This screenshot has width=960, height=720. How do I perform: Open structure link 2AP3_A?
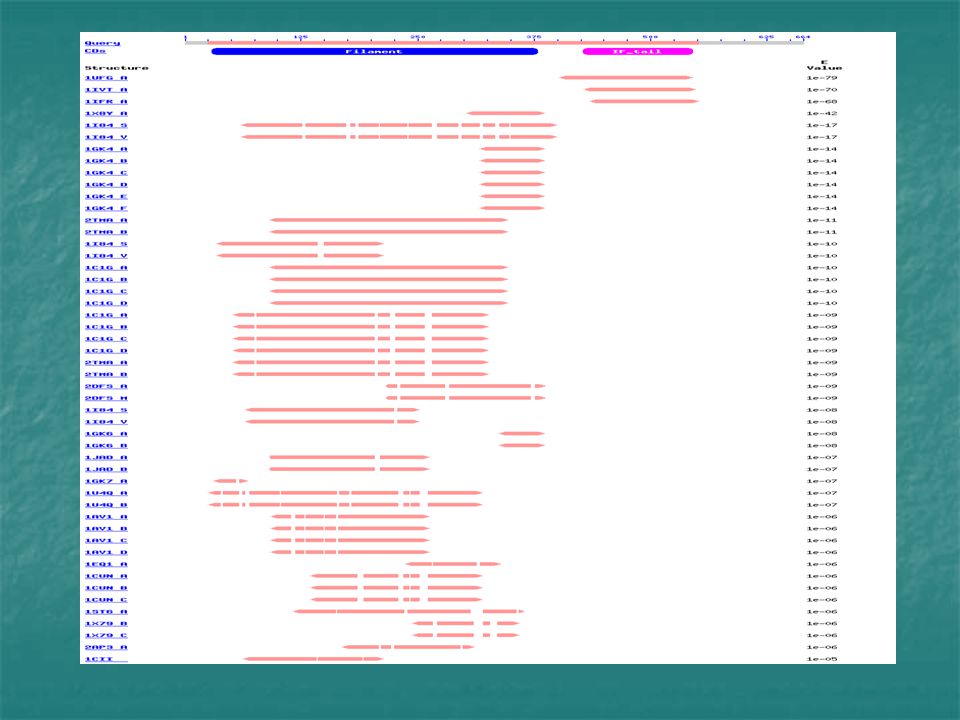106,647
